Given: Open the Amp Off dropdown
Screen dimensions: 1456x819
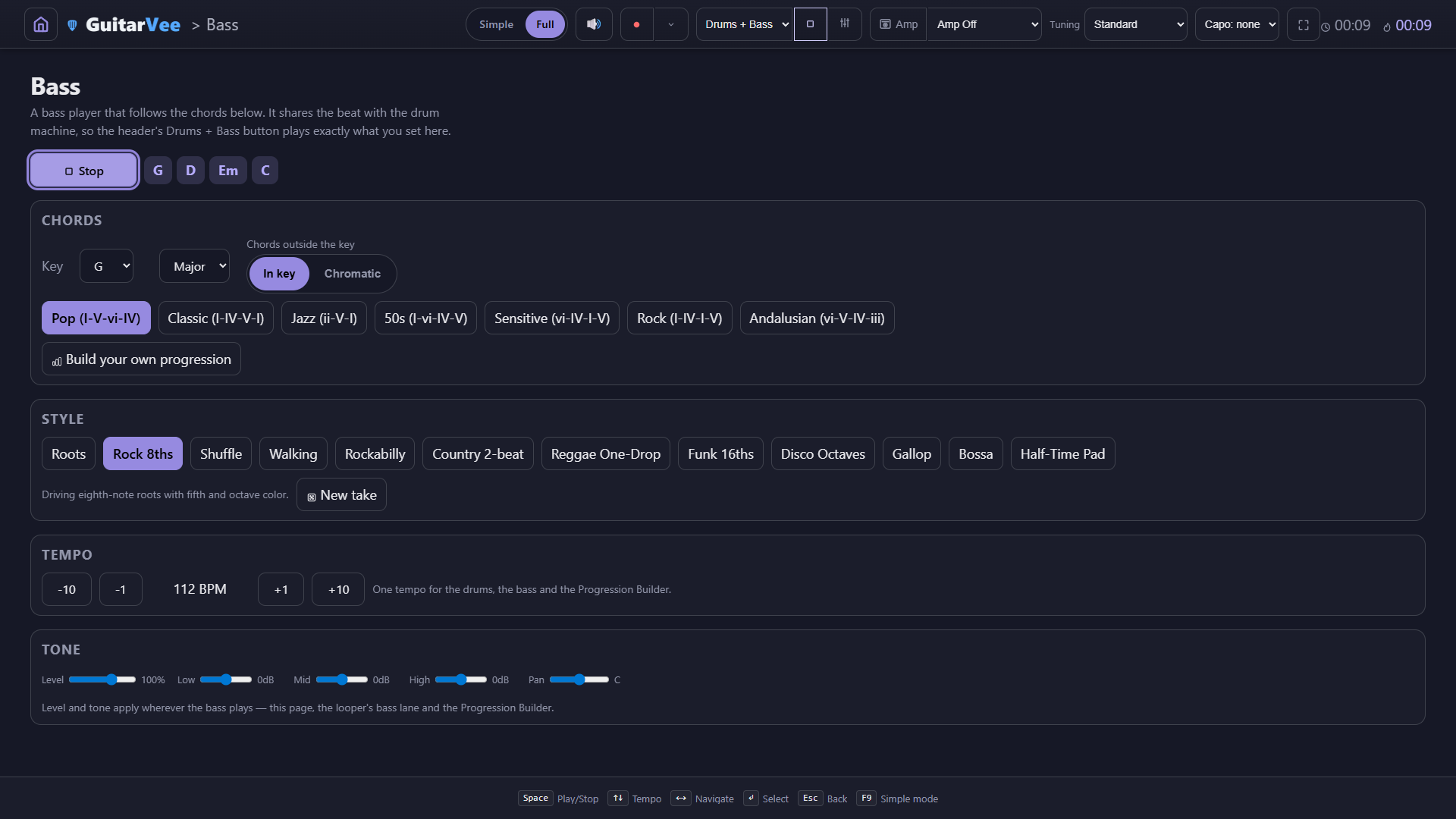Looking at the screenshot, I should pos(984,24).
